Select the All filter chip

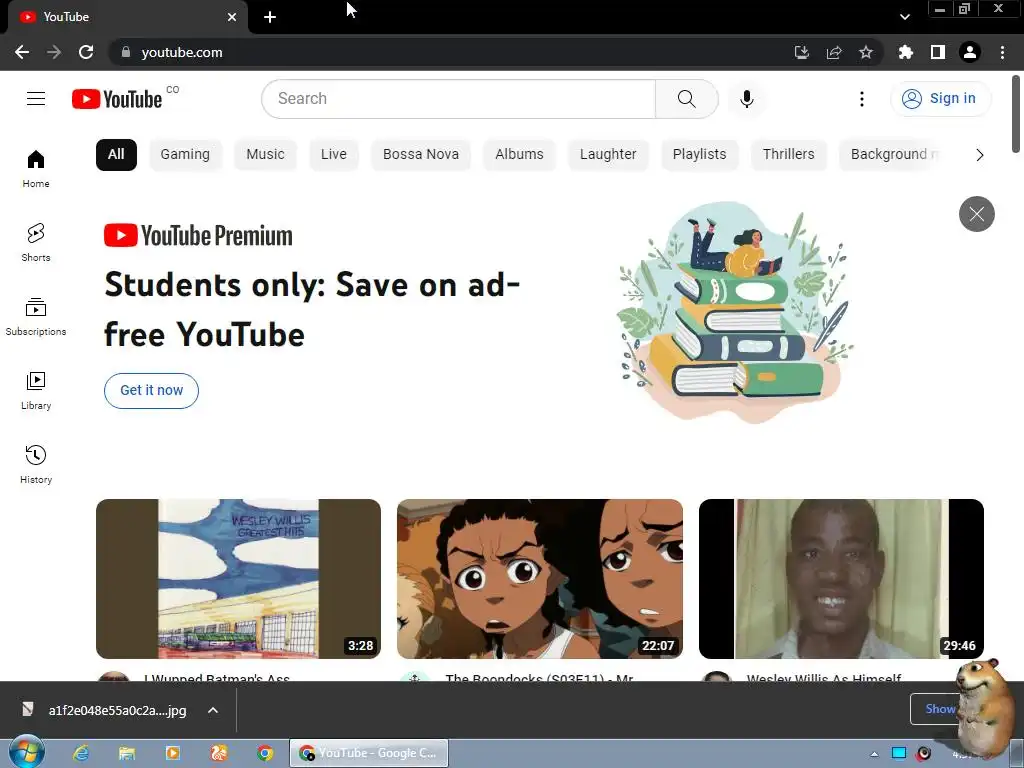(116, 155)
